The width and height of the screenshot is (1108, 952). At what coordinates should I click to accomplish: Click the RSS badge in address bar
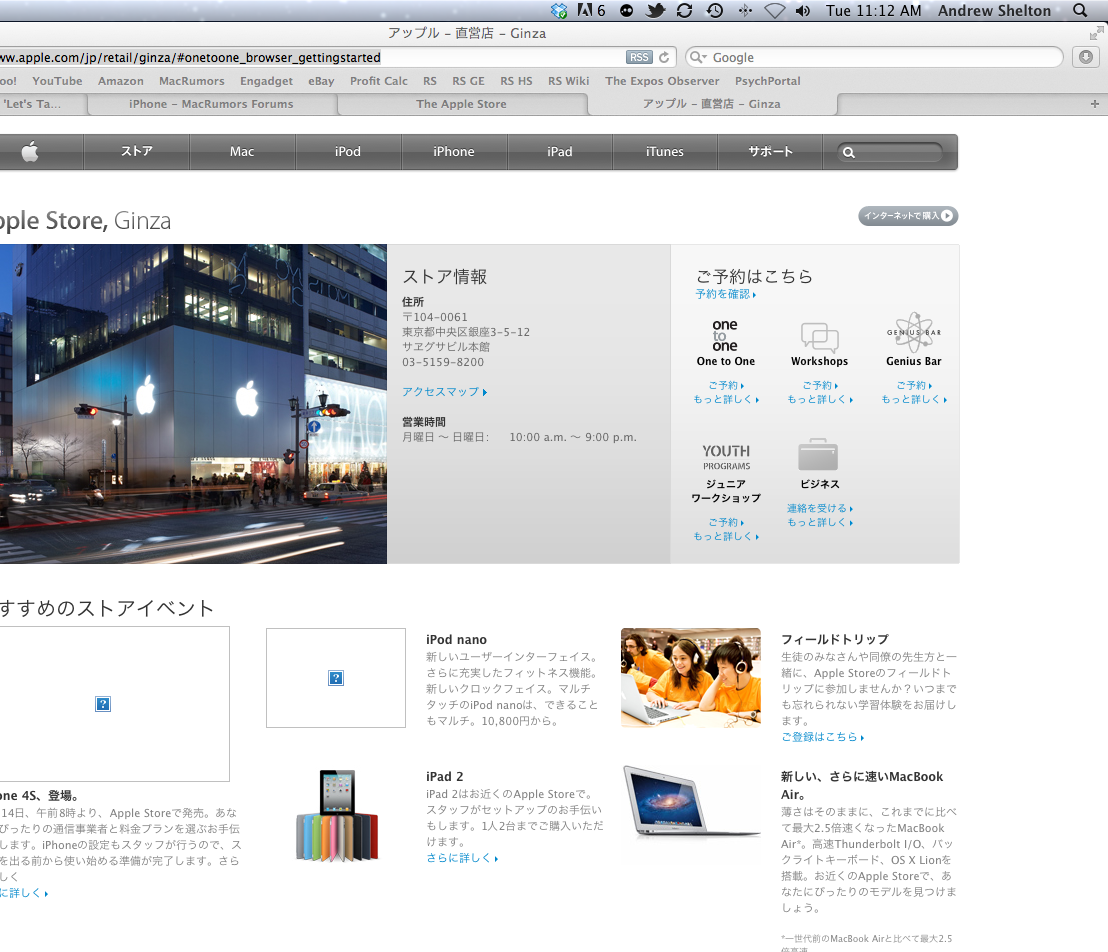tap(639, 57)
